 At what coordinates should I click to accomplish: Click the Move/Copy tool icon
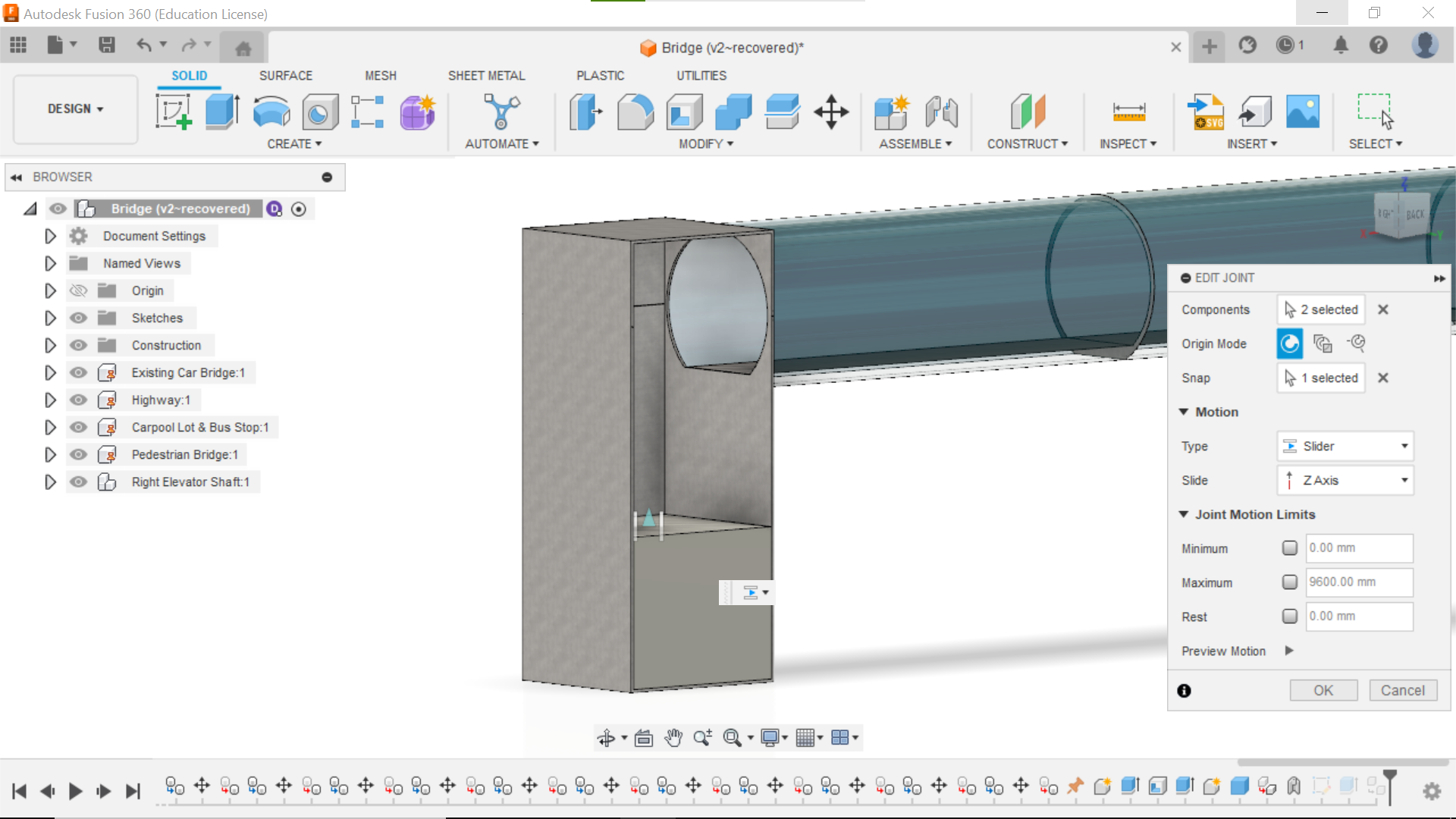click(831, 112)
